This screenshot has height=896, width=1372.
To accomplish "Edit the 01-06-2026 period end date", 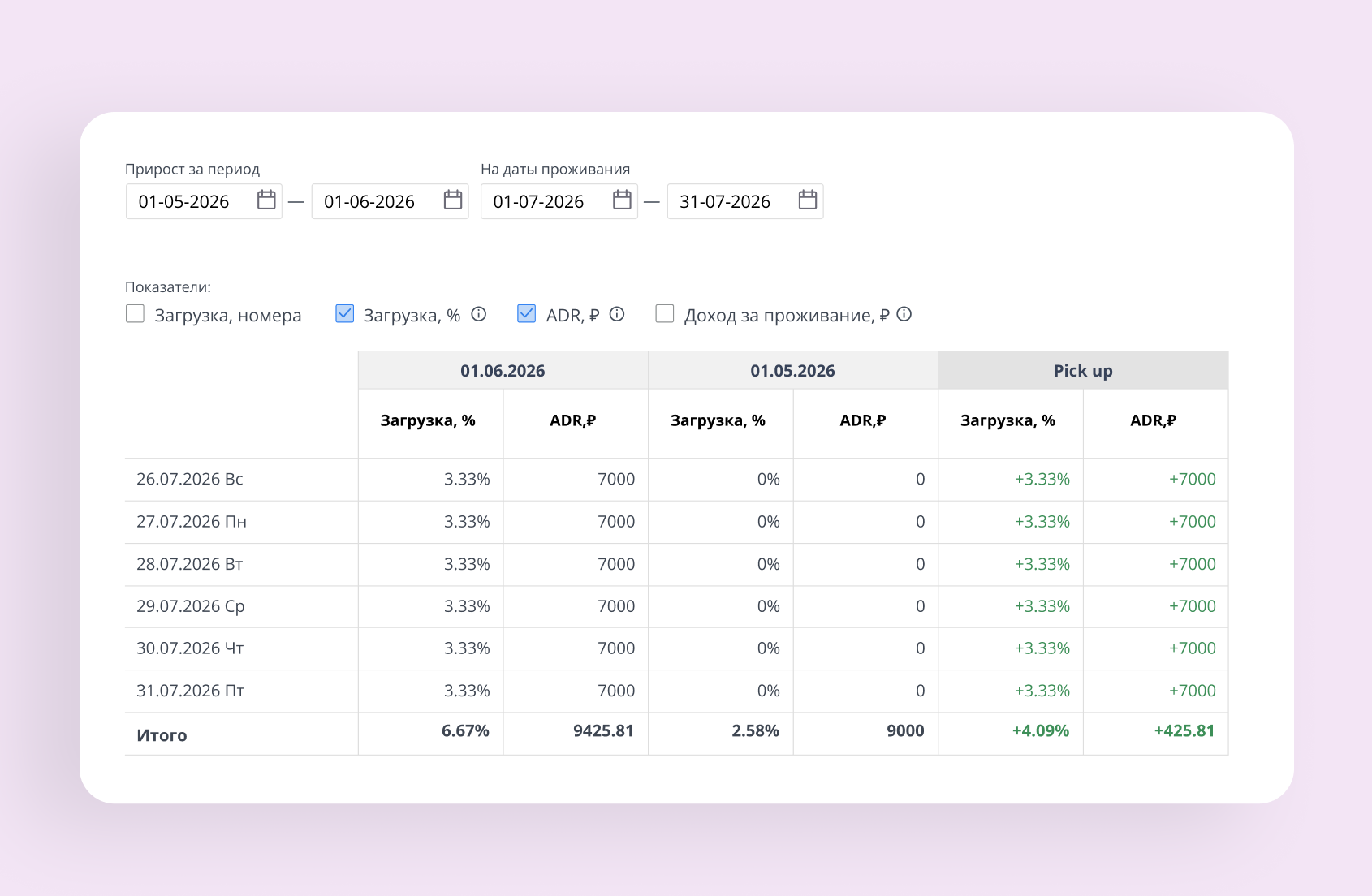I will [x=390, y=201].
